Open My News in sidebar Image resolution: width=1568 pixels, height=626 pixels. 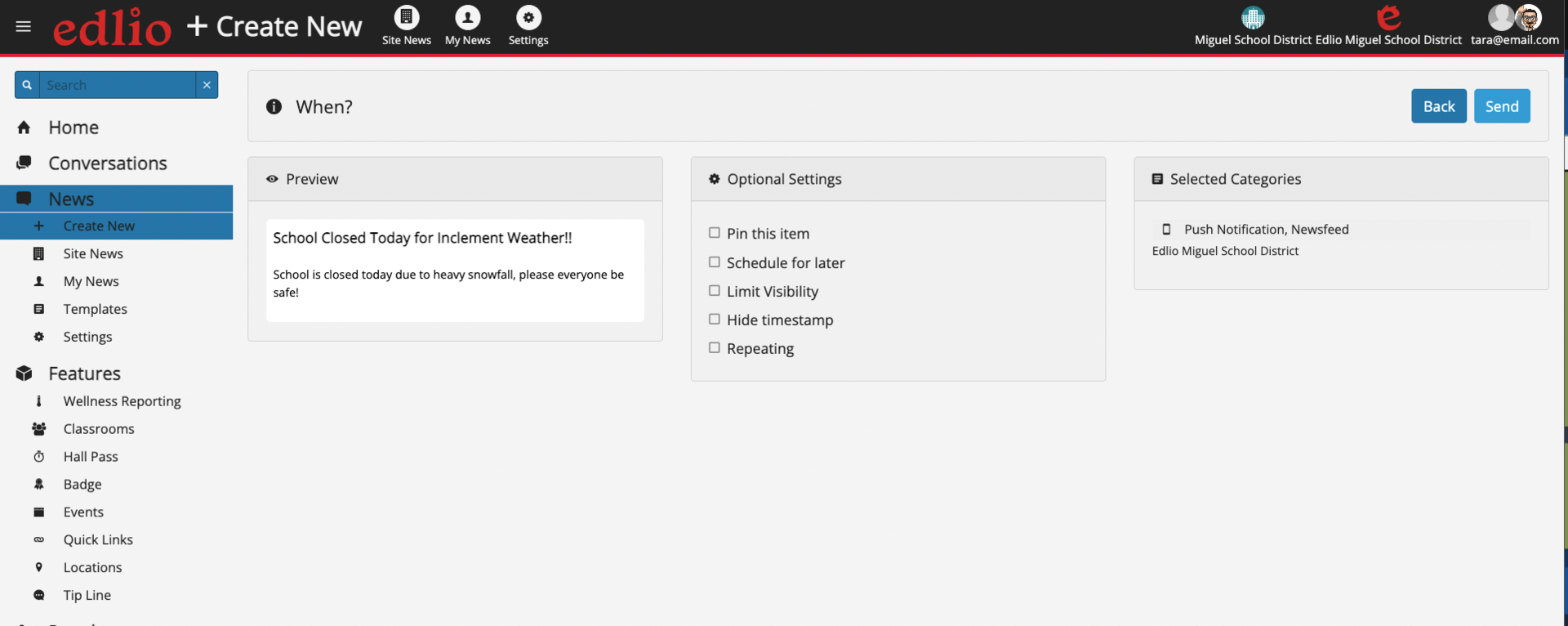point(91,282)
